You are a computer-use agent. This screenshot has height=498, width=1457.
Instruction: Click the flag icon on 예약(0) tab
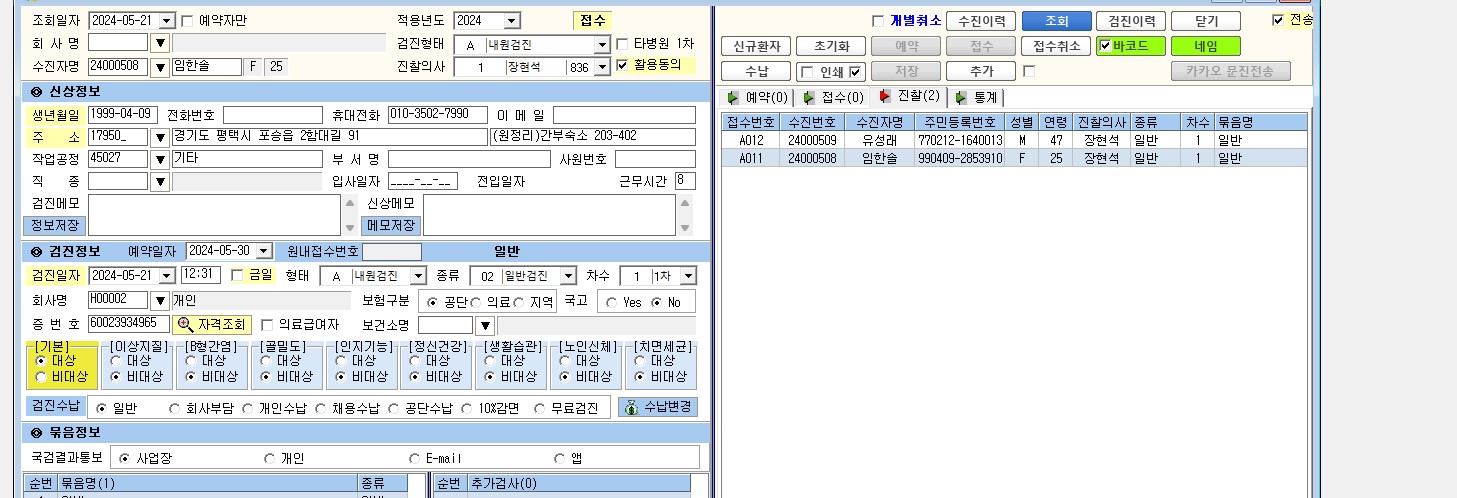733,97
